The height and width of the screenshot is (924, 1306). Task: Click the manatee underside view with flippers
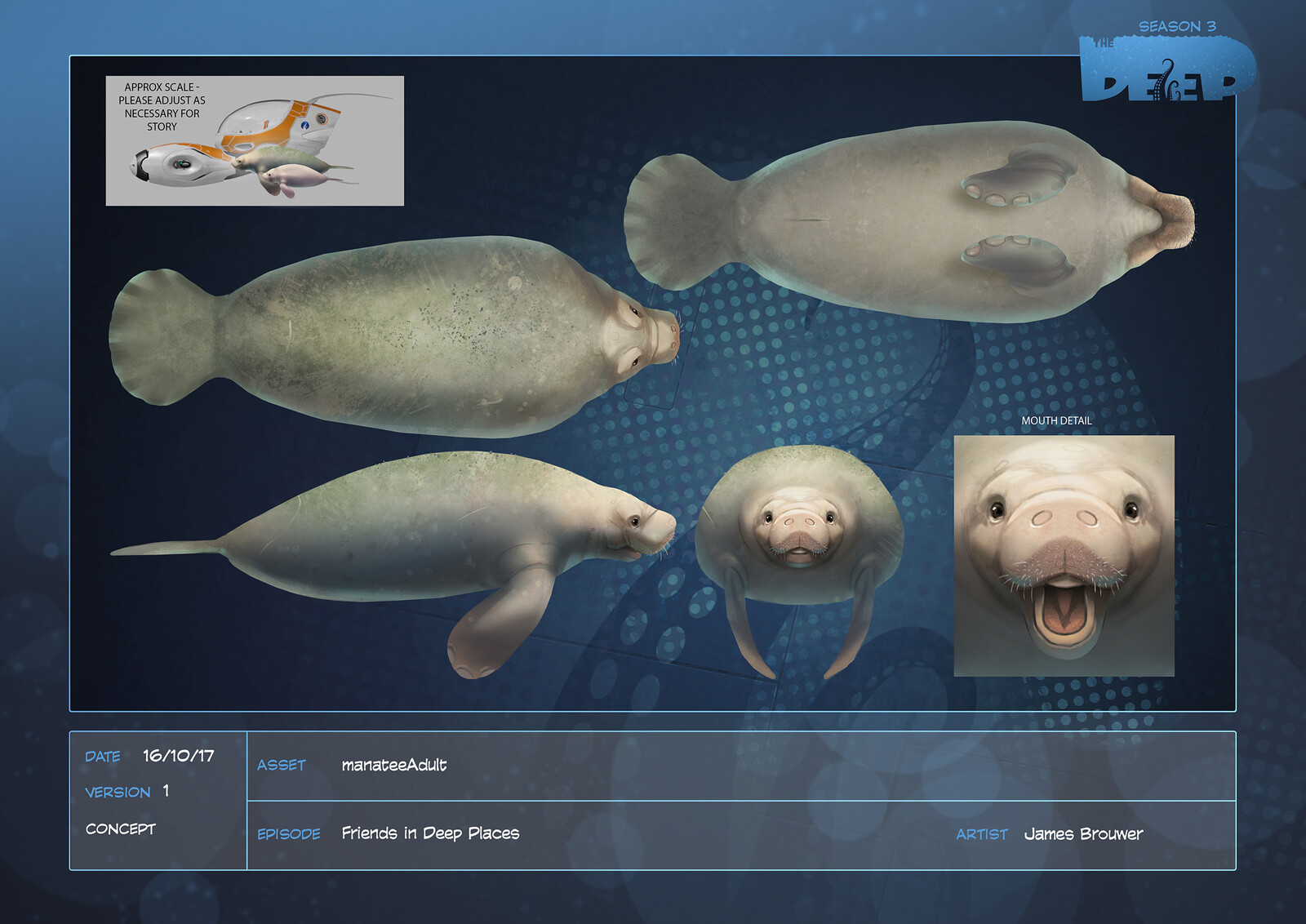pyautogui.click(x=909, y=221)
